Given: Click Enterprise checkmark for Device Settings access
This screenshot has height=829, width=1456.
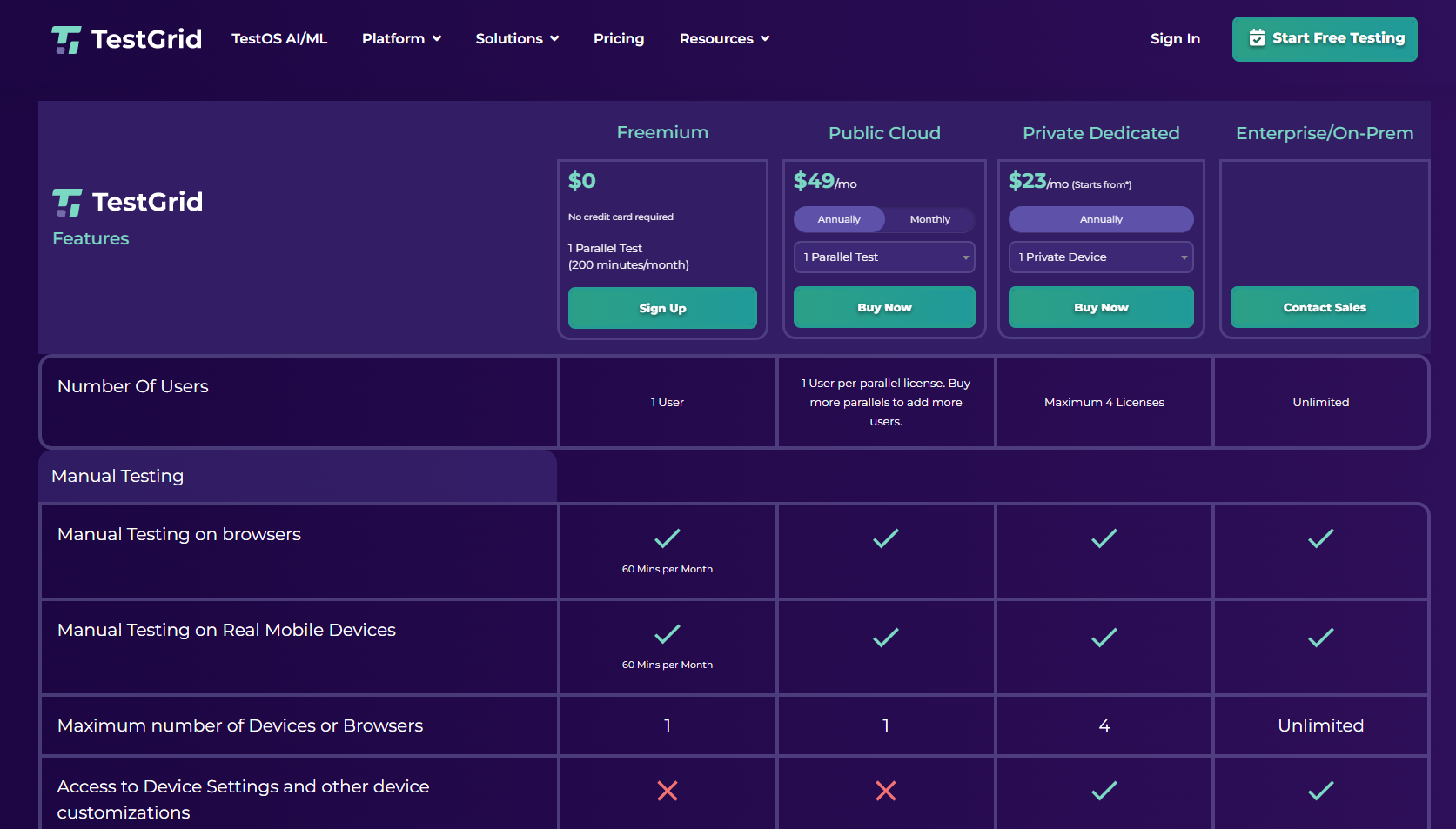Looking at the screenshot, I should (1321, 791).
